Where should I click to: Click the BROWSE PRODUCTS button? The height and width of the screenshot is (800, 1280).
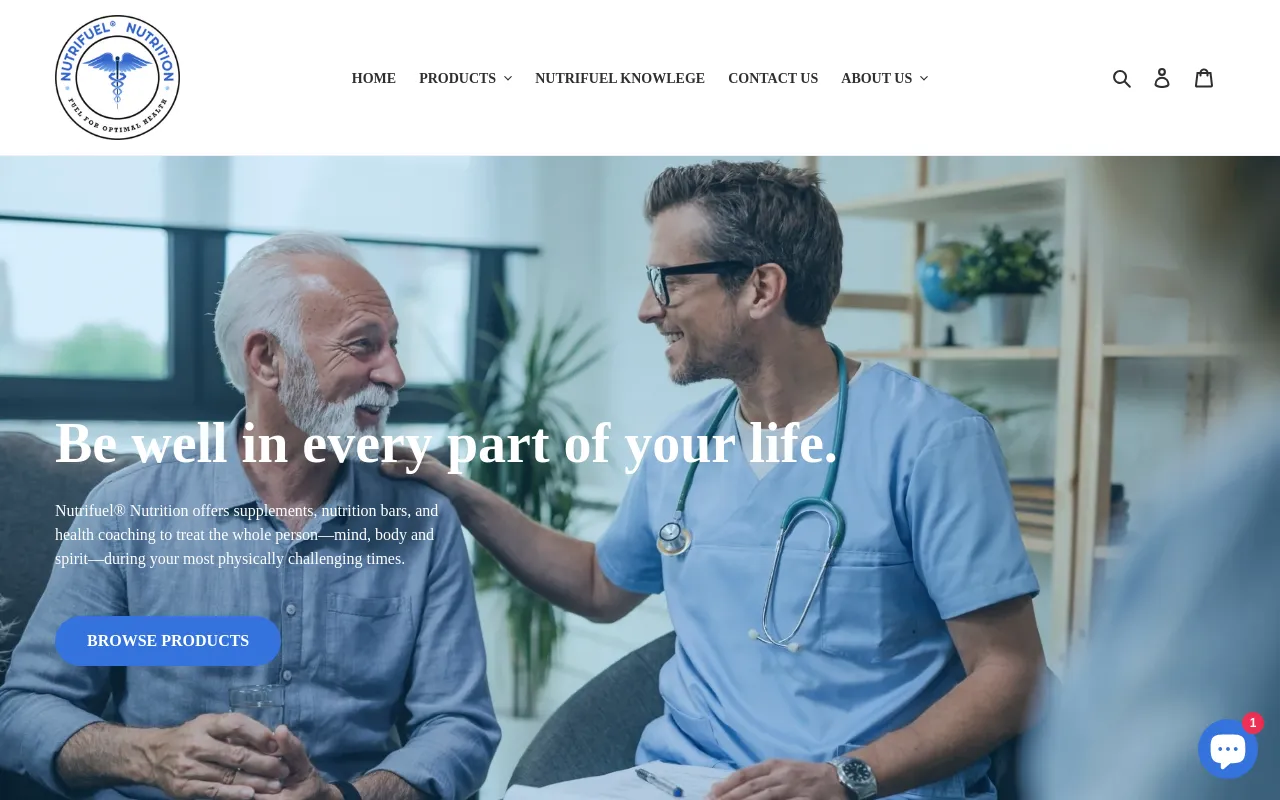[168, 641]
